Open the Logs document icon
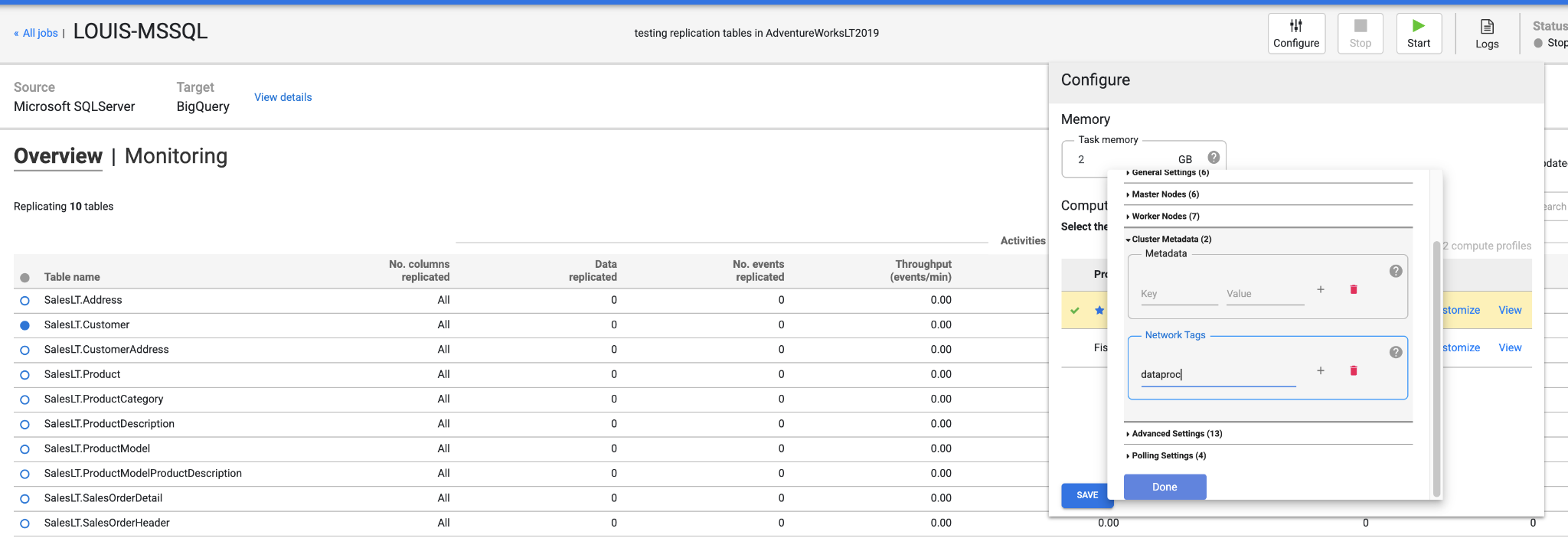1568x538 pixels. click(1487, 27)
